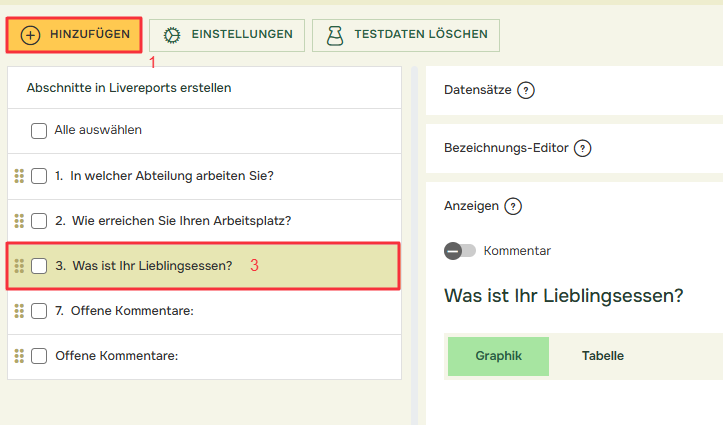Tick checkbox for In welcher Abteilung question
This screenshot has height=425, width=723.
click(x=39, y=176)
